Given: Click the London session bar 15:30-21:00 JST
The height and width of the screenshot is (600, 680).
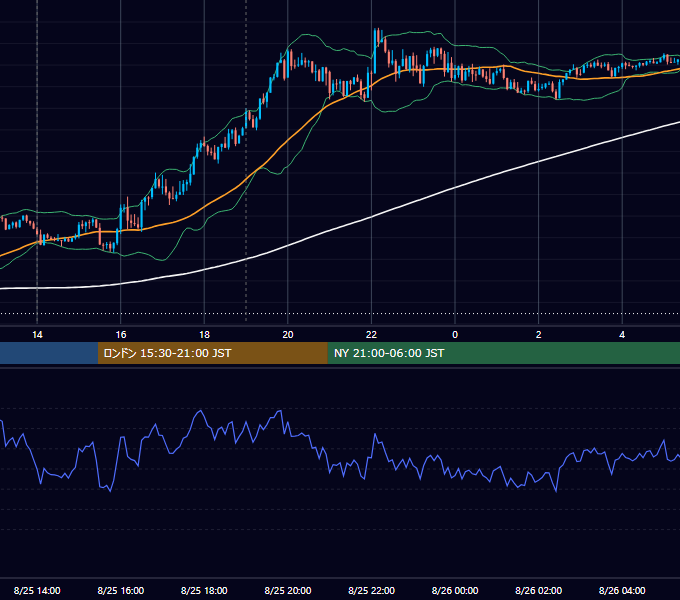Looking at the screenshot, I should pos(212,353).
